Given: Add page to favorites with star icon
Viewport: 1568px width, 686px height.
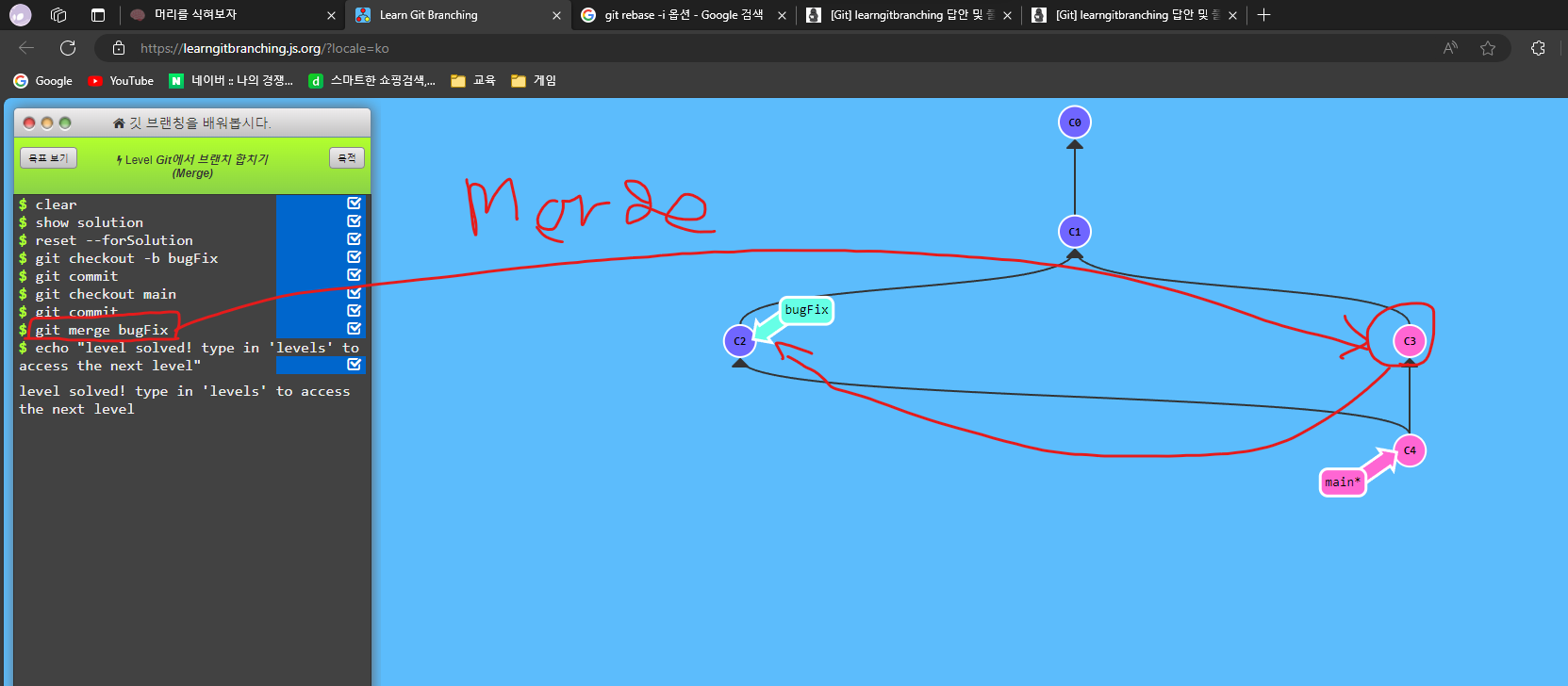Looking at the screenshot, I should point(1488,48).
